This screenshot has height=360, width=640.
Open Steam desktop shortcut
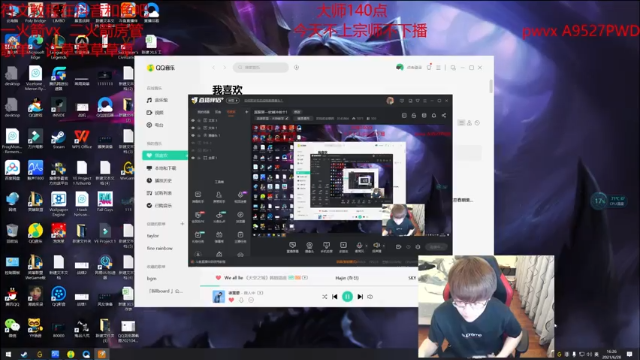58,139
